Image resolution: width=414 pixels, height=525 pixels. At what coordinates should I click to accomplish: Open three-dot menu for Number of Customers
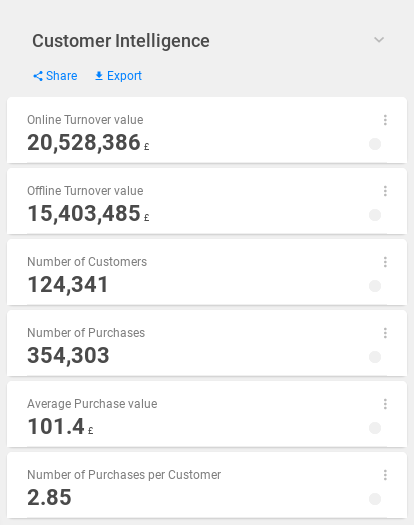point(385,262)
